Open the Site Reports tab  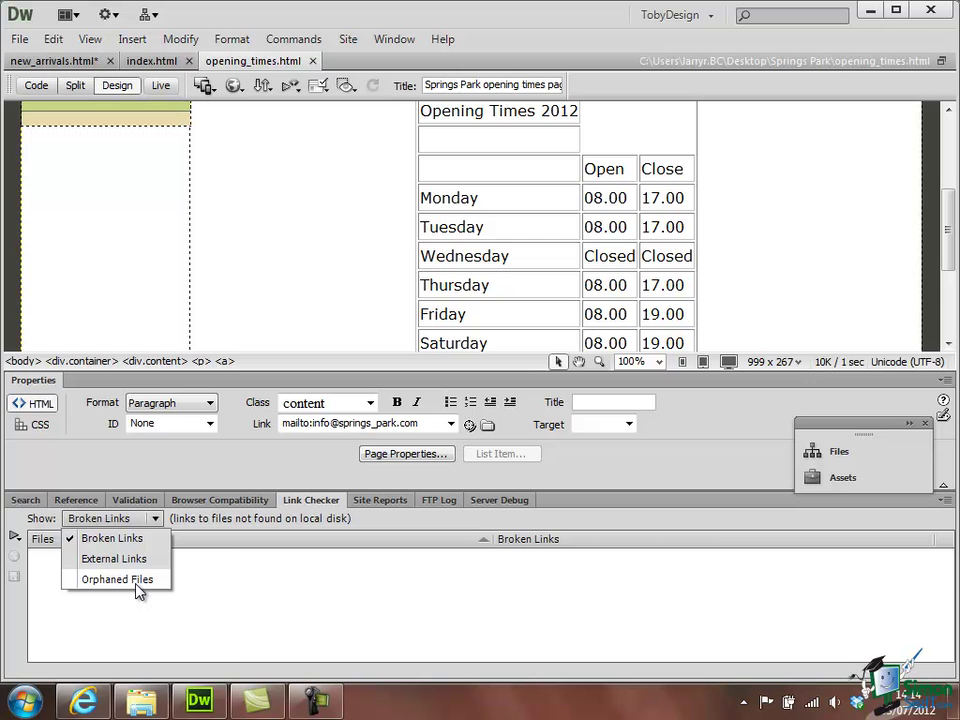pos(380,500)
